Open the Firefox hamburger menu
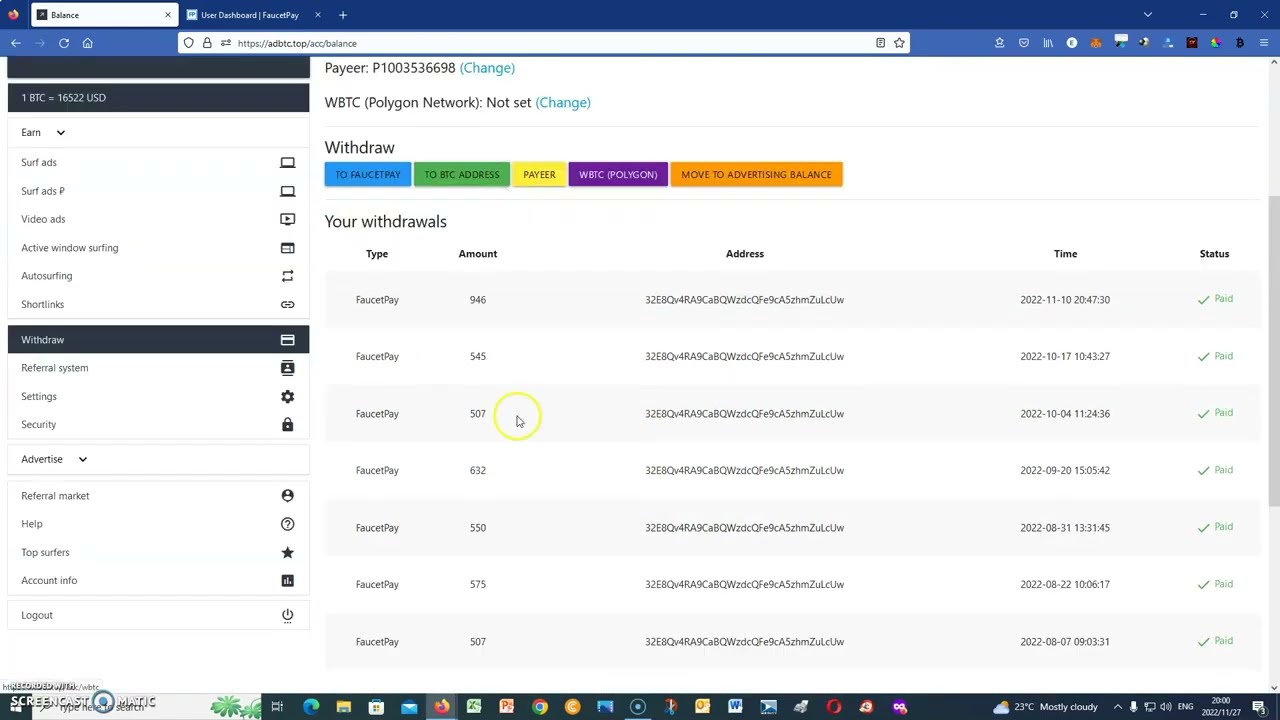This screenshot has width=1280, height=720. (1264, 43)
